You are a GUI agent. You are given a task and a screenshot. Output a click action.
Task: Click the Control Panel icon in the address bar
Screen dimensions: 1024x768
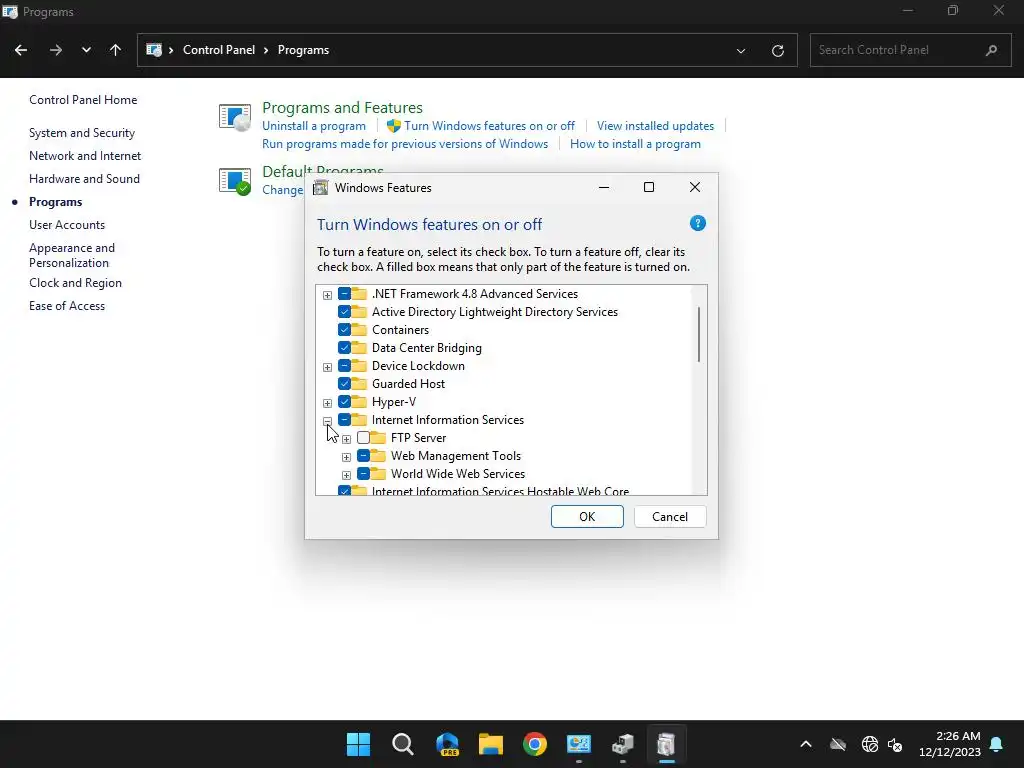tap(154, 50)
